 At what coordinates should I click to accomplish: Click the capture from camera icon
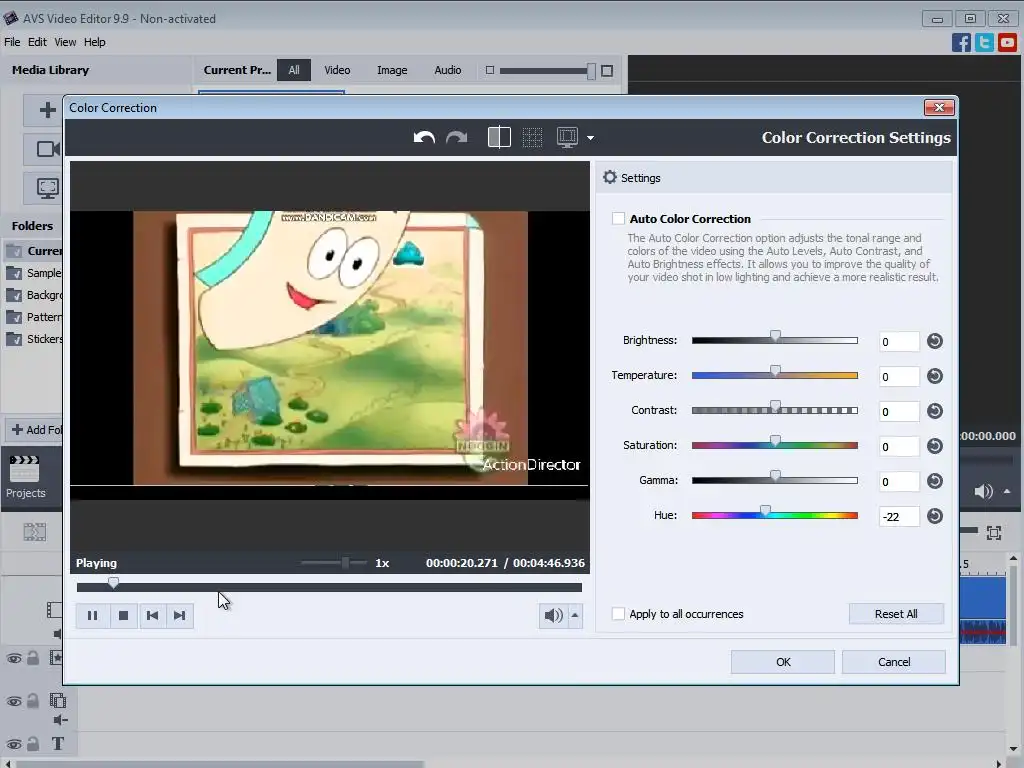pos(47,149)
